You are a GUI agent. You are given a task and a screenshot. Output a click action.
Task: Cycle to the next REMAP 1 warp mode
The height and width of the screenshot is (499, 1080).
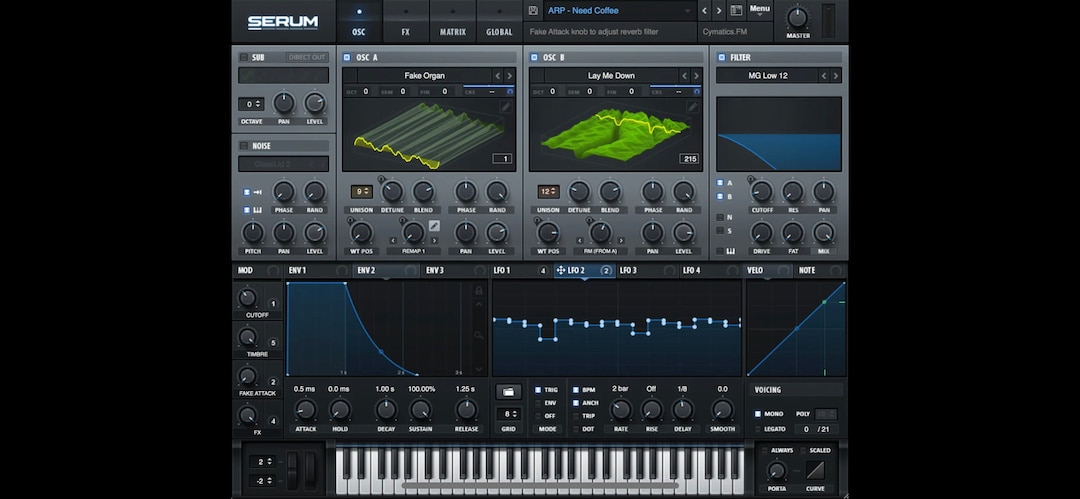(x=435, y=241)
